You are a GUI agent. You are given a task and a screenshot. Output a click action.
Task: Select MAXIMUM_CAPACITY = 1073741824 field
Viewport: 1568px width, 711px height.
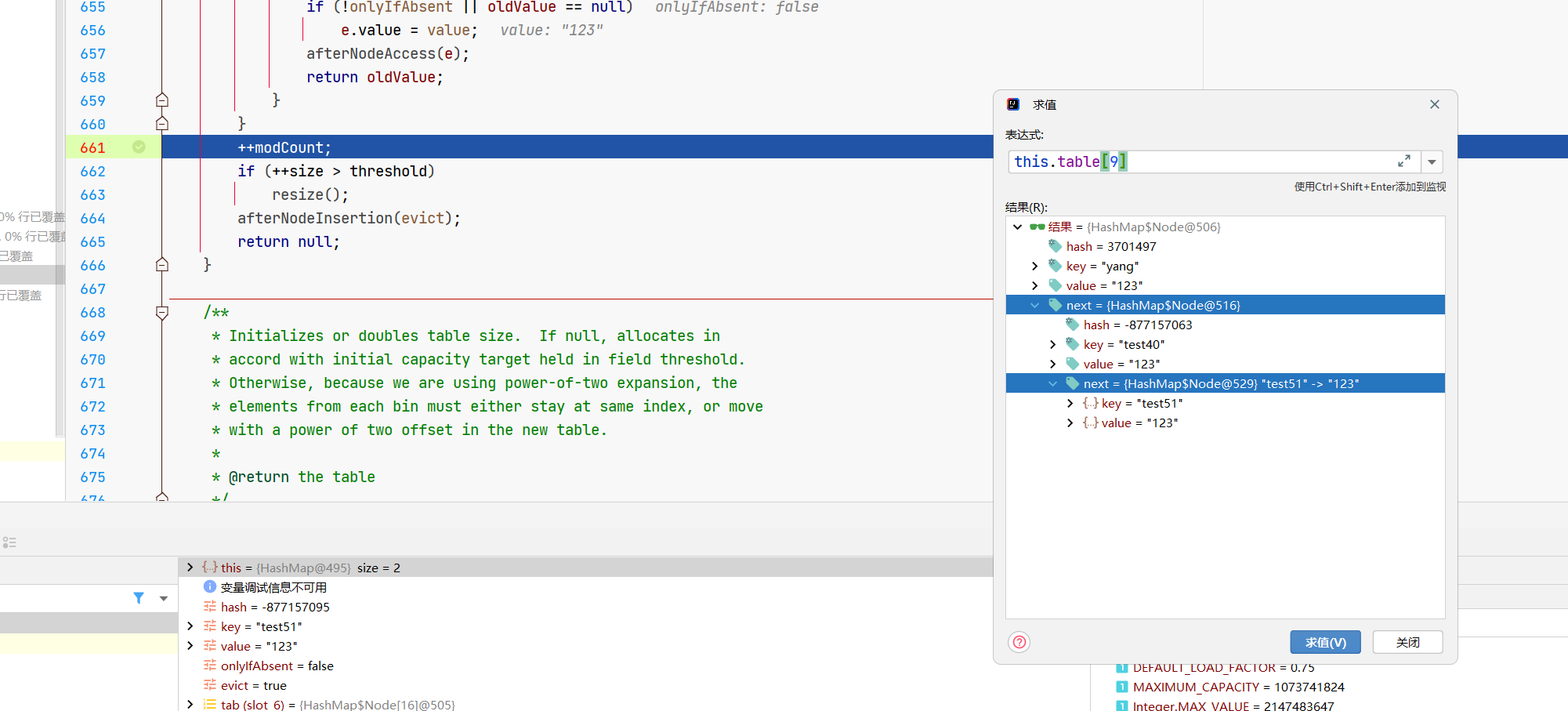click(1231, 687)
